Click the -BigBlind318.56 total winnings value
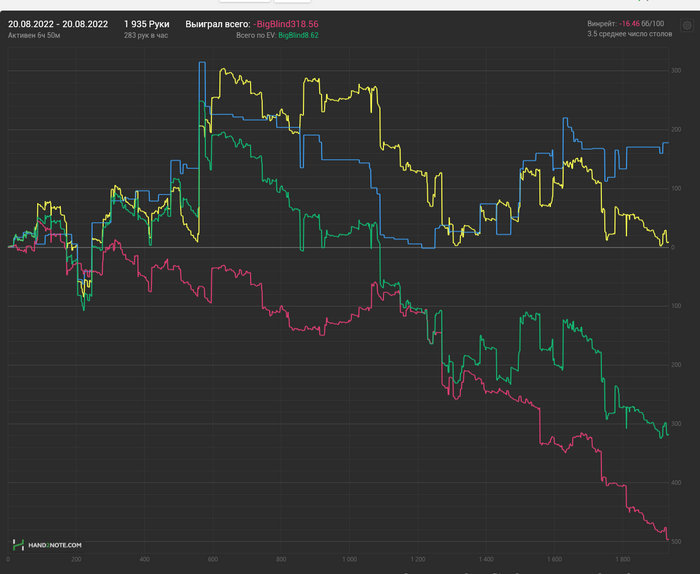The height and width of the screenshot is (574, 700). (x=286, y=24)
